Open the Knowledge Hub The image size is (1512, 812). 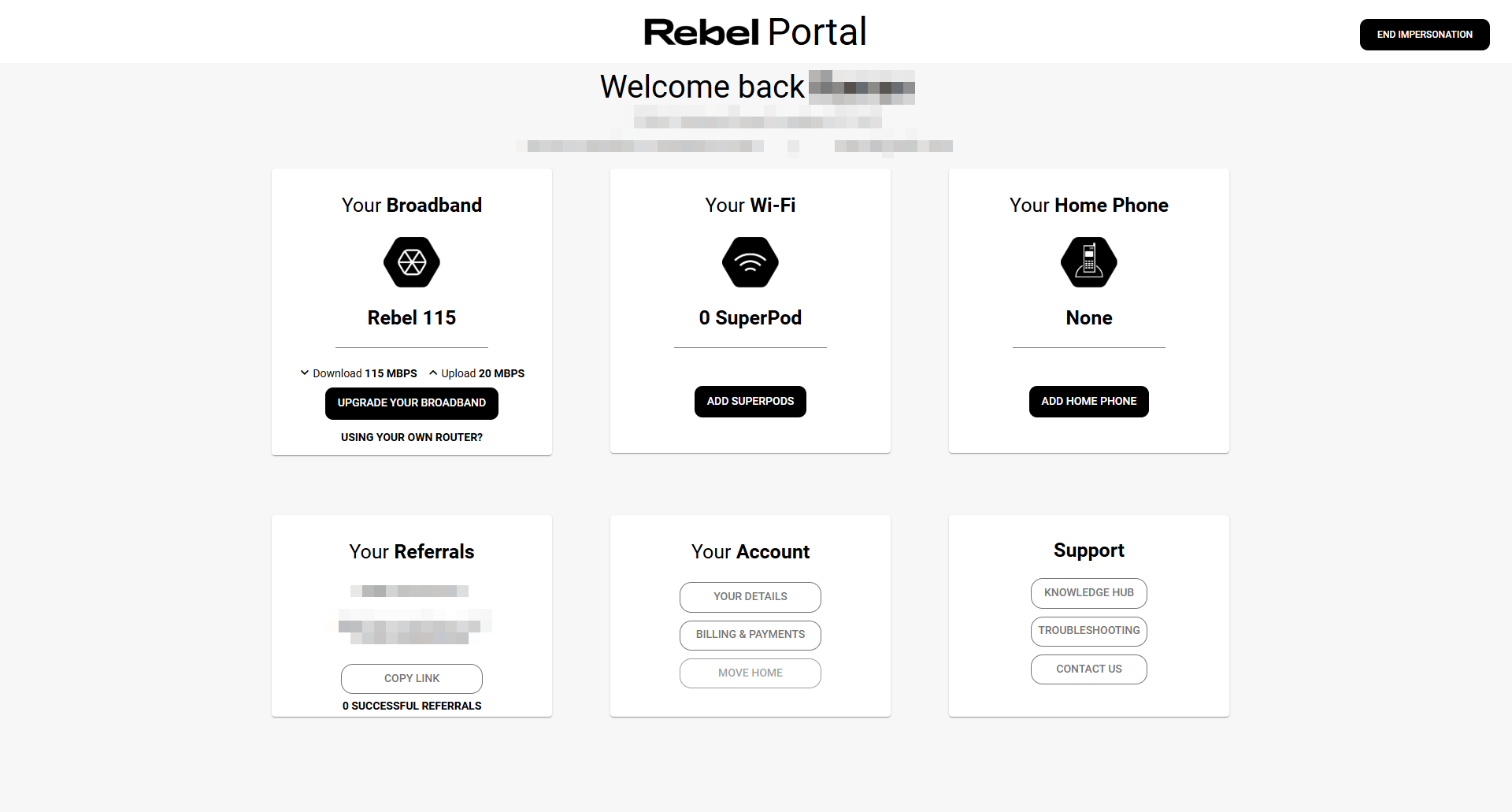[x=1089, y=593]
